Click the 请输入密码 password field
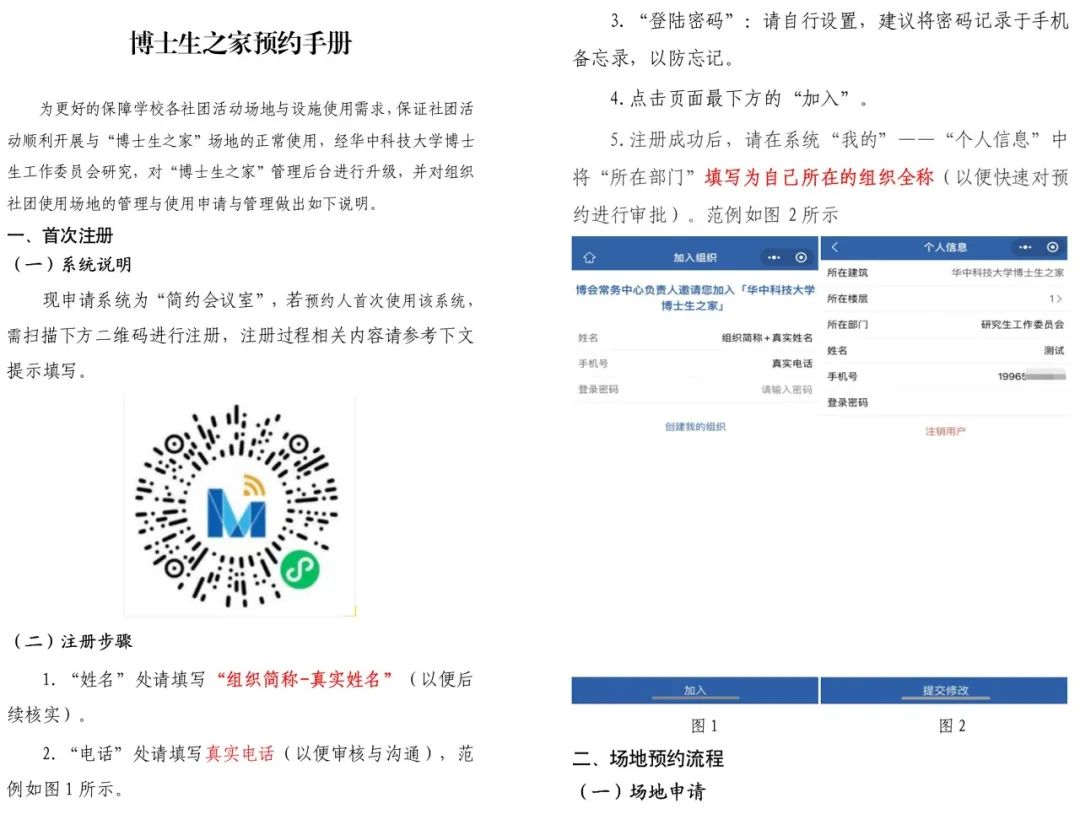1080x814 pixels. tap(695, 389)
